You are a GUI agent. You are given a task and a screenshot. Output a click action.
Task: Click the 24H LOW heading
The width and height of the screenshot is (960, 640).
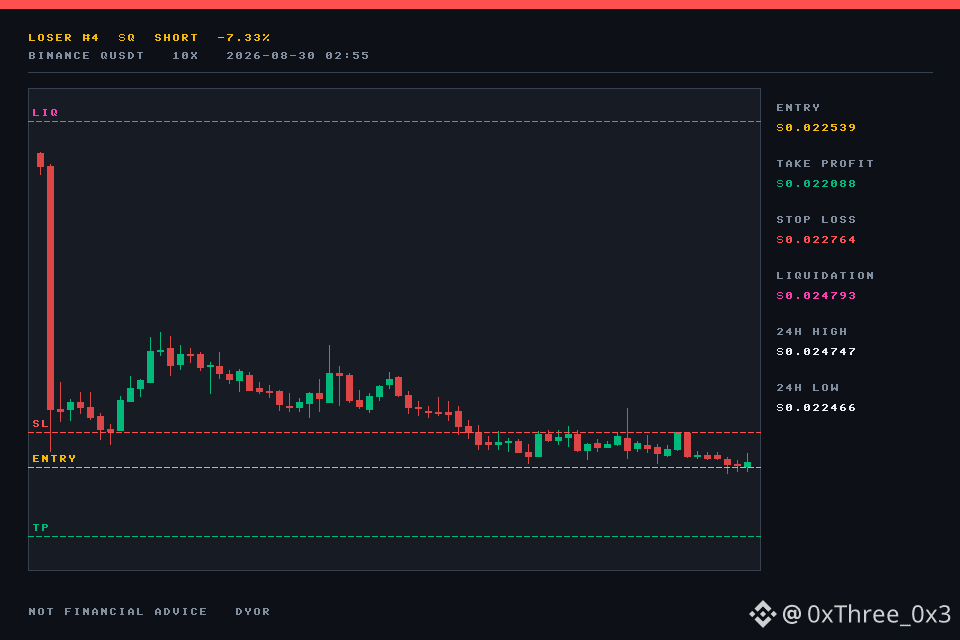coord(808,388)
